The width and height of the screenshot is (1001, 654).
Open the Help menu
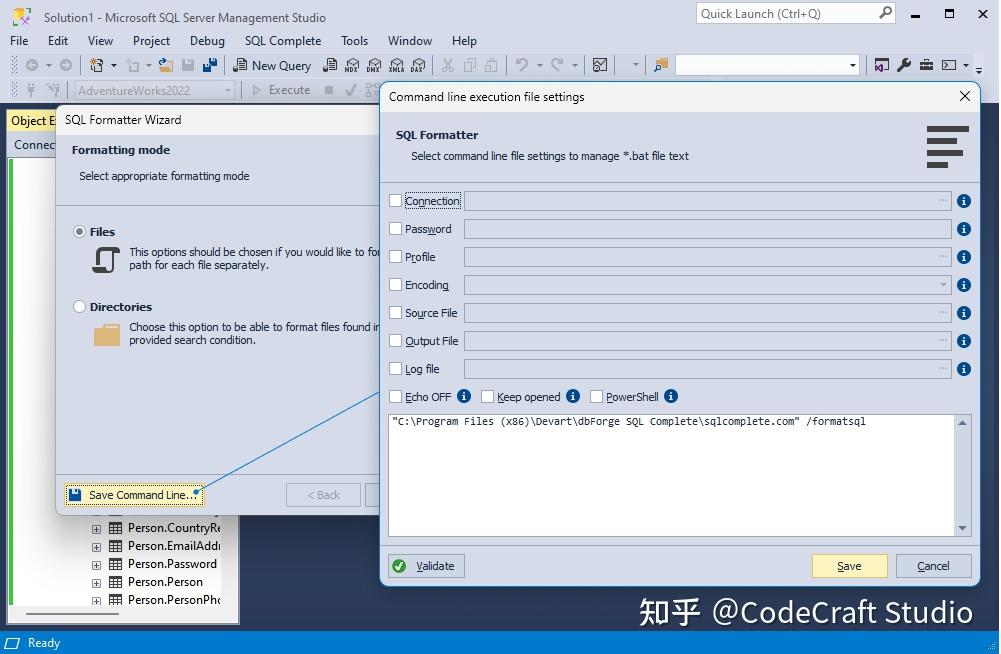point(464,41)
